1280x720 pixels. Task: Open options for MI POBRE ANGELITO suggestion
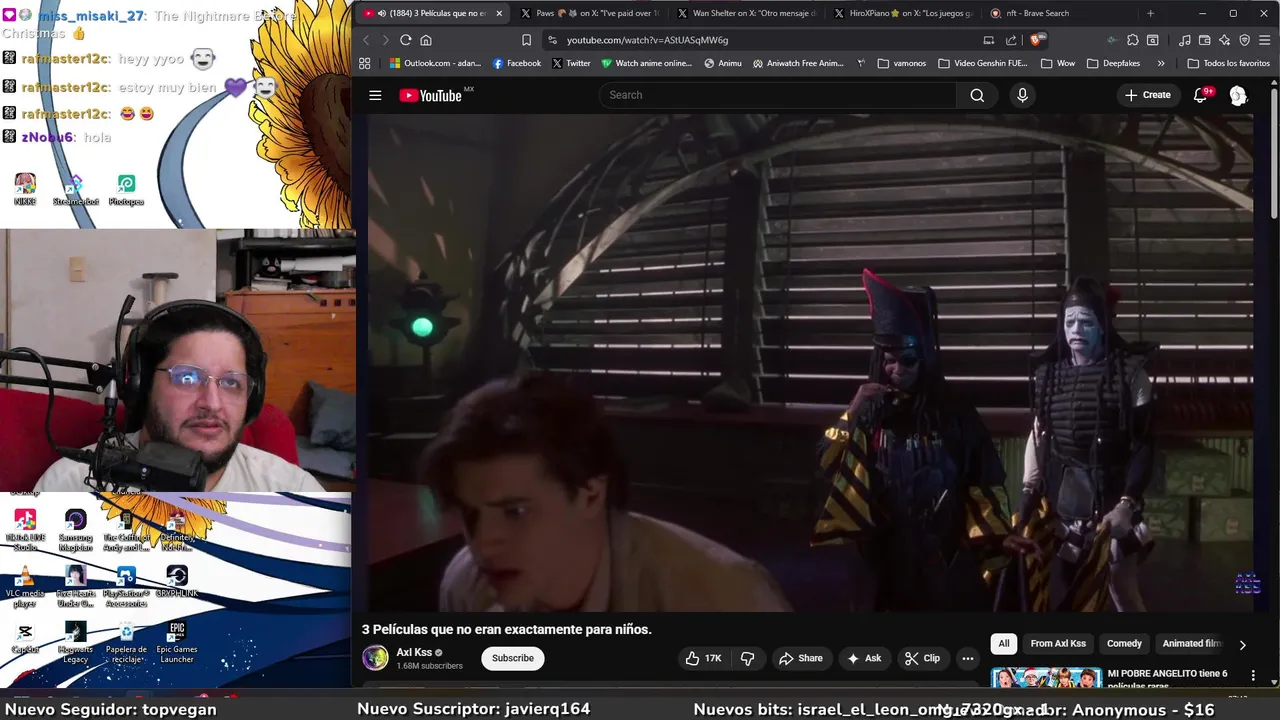[x=1253, y=676]
